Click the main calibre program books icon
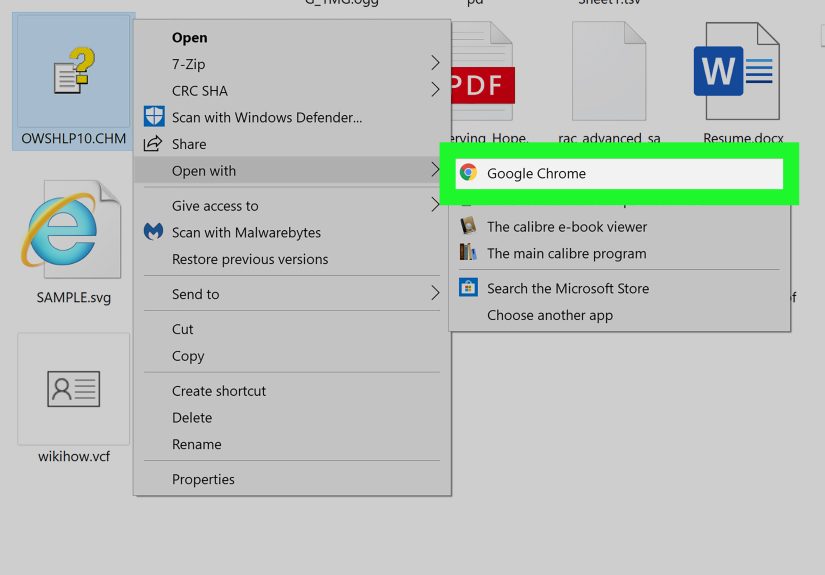Screen dimensions: 825x575 tap(468, 253)
